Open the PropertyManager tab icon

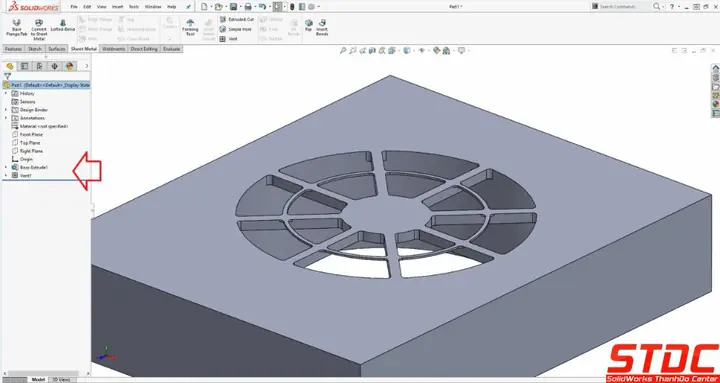tap(24, 66)
